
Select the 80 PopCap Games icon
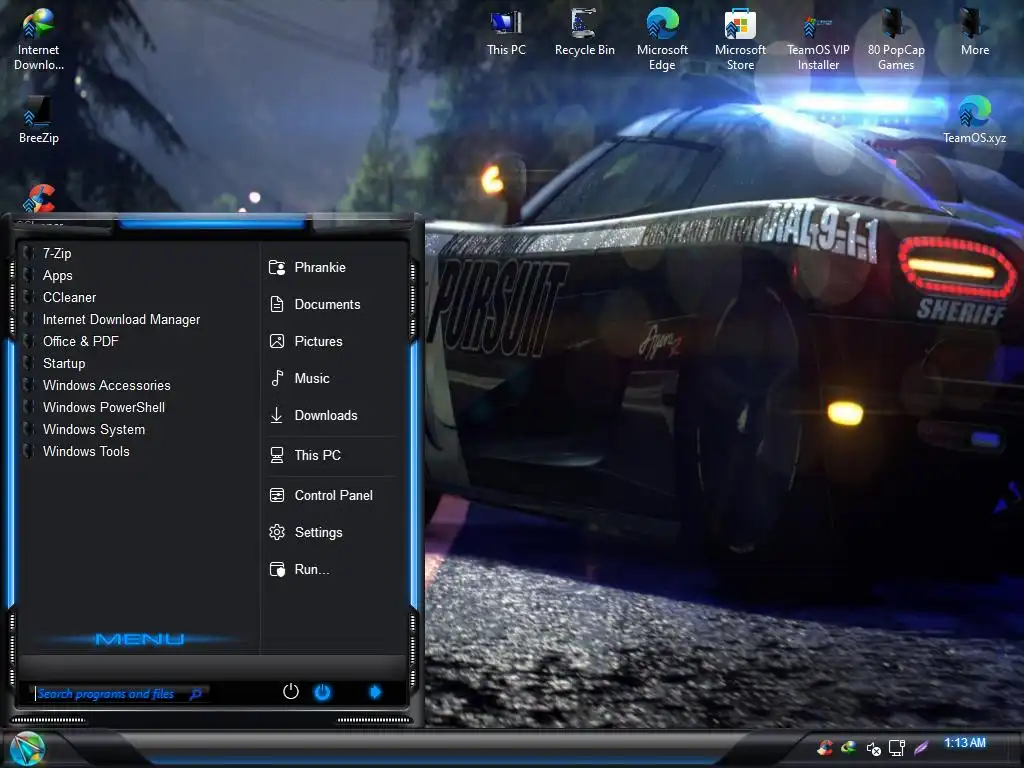coord(895,39)
